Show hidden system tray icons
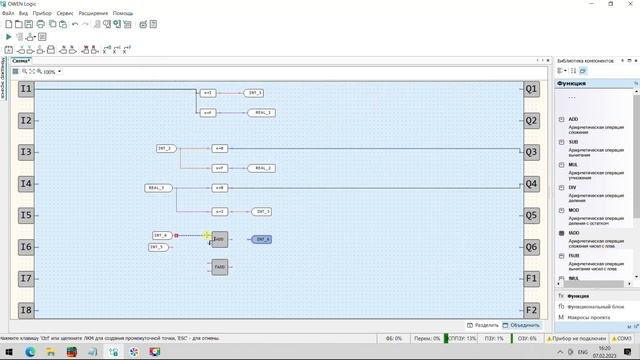Viewport: 640px width, 360px height. 560,352
